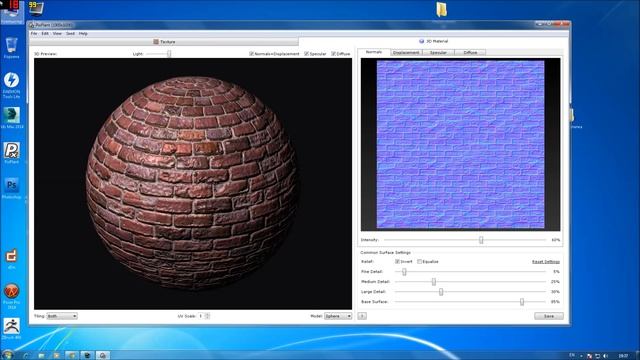Click the clock in the system tray
Image resolution: width=640 pixels, height=360 pixels.
pos(623,356)
